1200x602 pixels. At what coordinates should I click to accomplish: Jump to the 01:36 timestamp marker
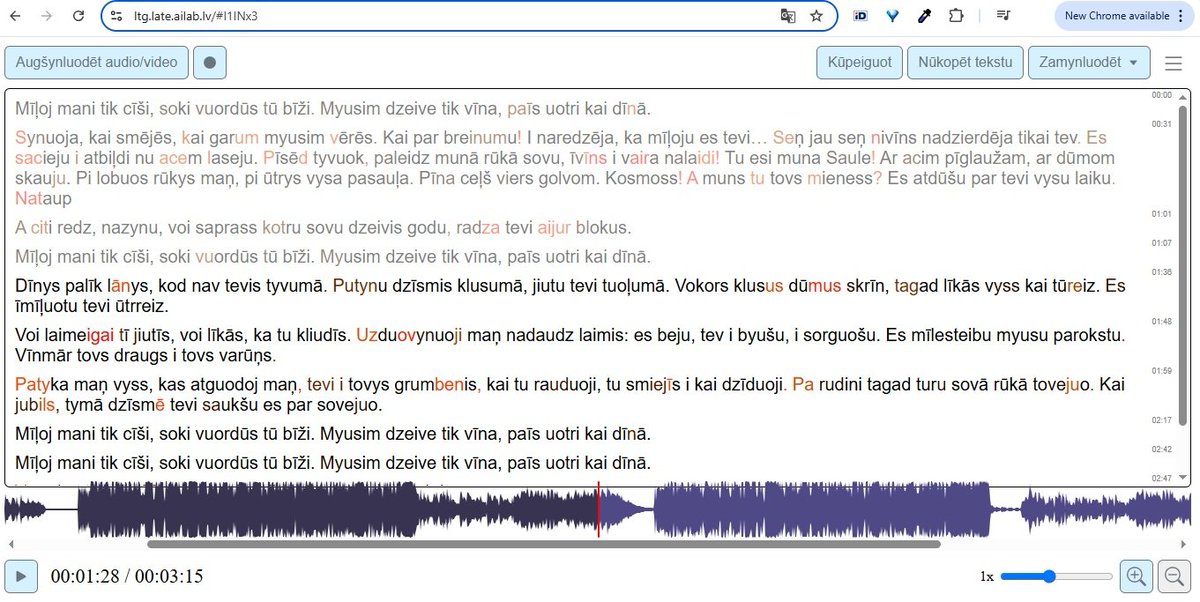1162,272
